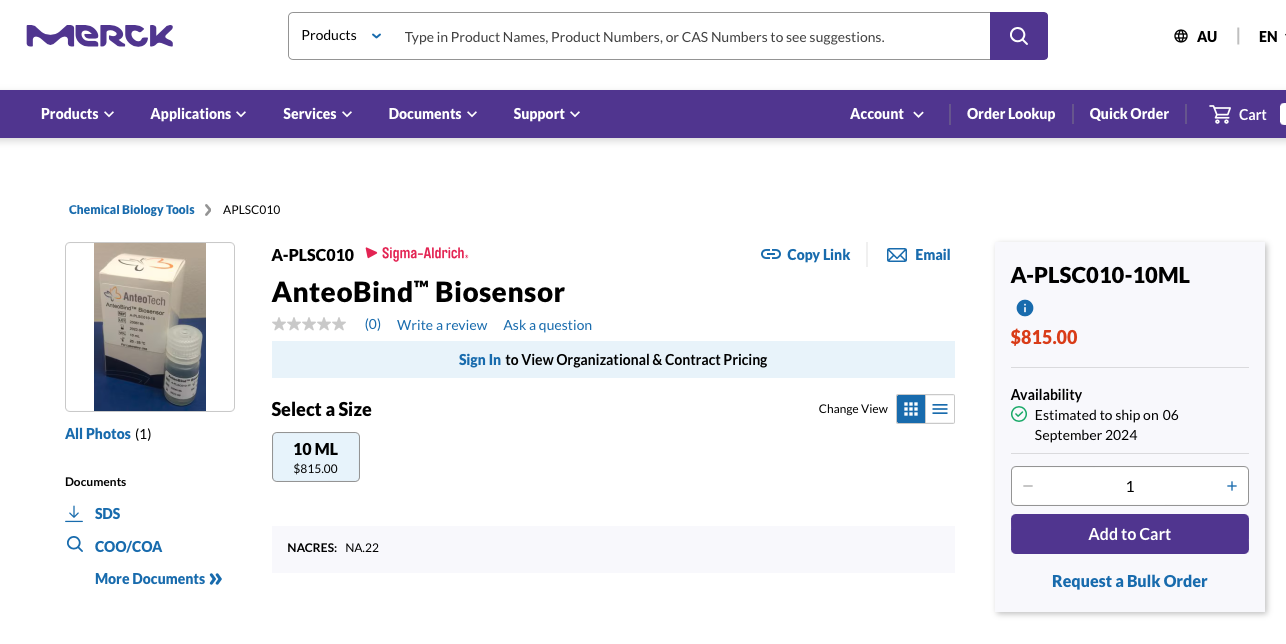Click the SDS download icon
The height and width of the screenshot is (644, 1286).
pos(74,513)
